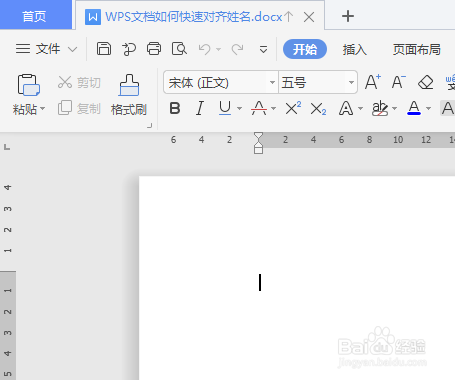Click the Save icon in quick toolbar

click(104, 49)
